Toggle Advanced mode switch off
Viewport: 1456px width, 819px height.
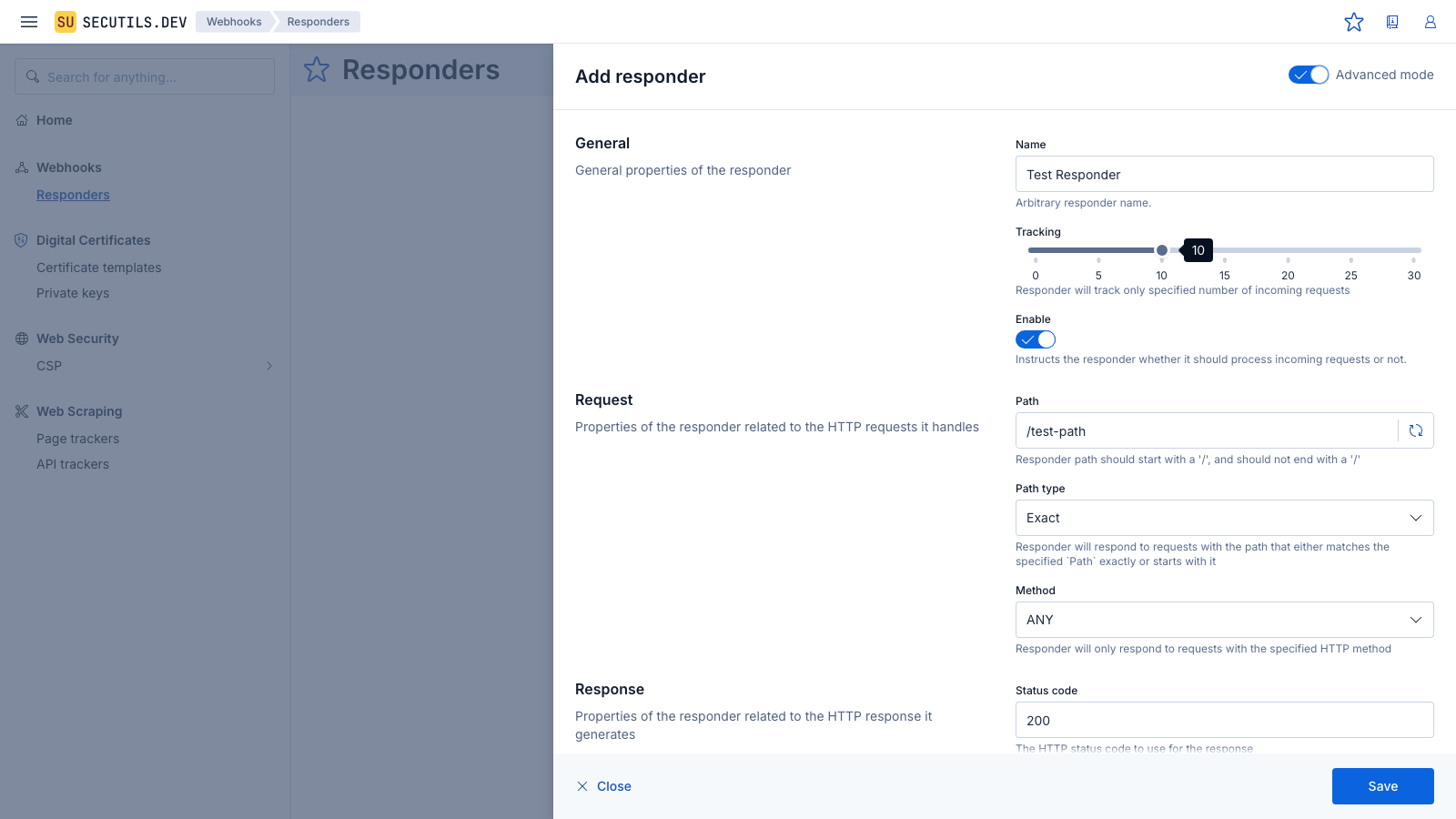pyautogui.click(x=1309, y=75)
